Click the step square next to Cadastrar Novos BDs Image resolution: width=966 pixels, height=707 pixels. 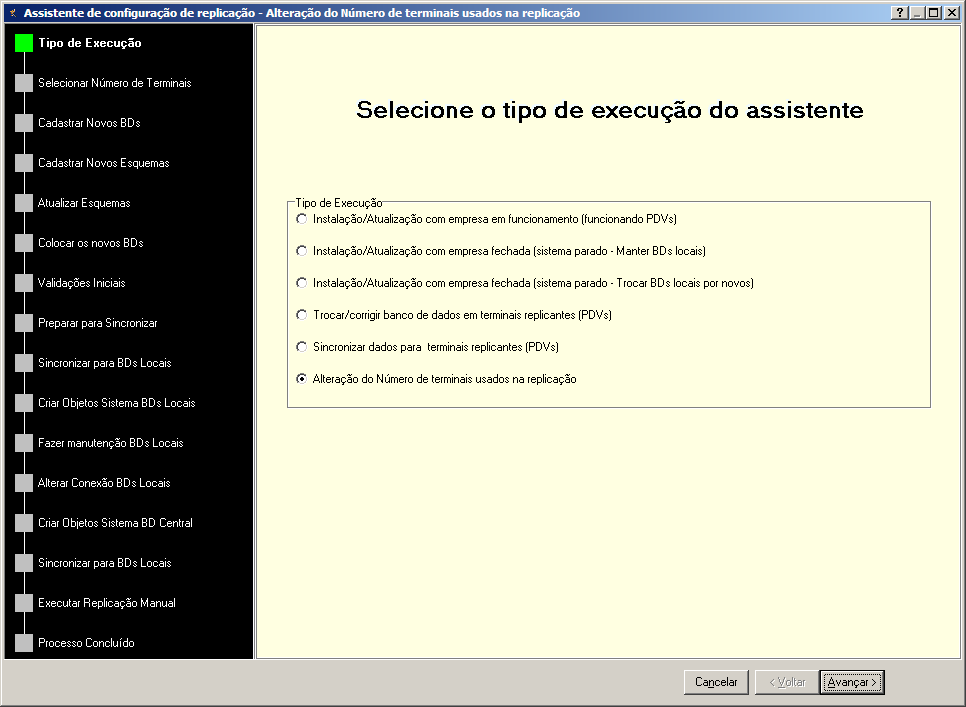24,123
